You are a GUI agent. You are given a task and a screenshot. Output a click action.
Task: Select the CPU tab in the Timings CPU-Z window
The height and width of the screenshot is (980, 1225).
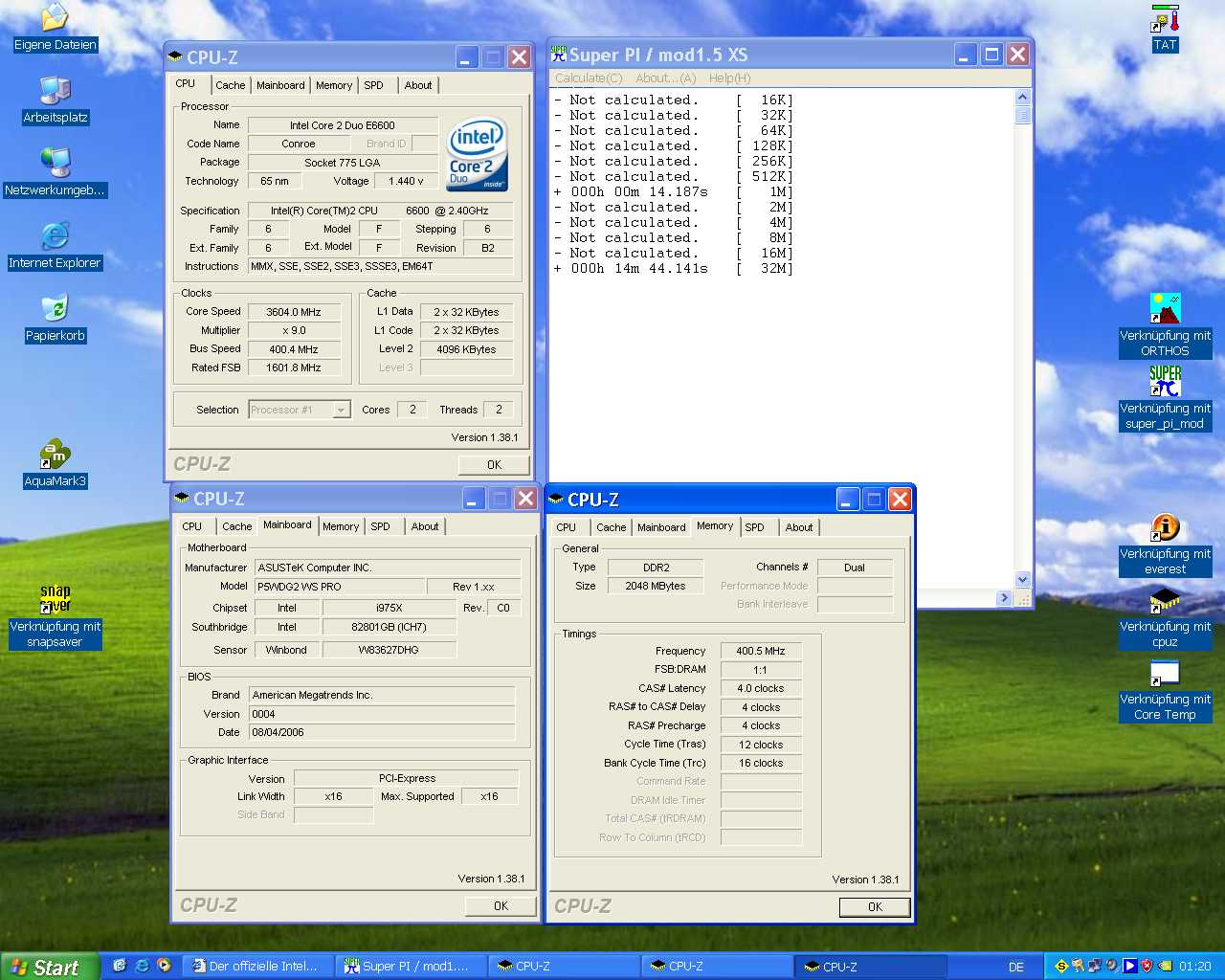tap(567, 527)
